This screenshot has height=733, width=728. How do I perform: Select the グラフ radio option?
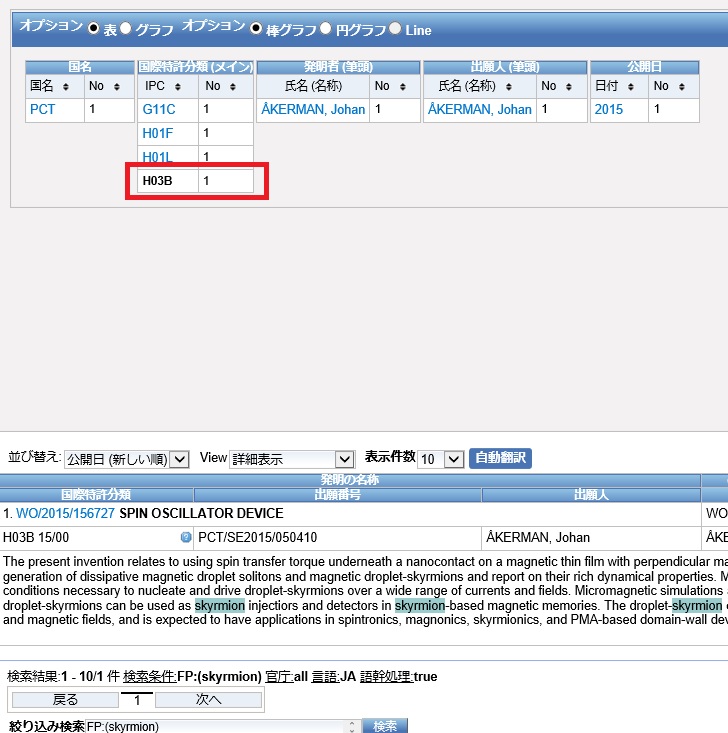pos(125,28)
